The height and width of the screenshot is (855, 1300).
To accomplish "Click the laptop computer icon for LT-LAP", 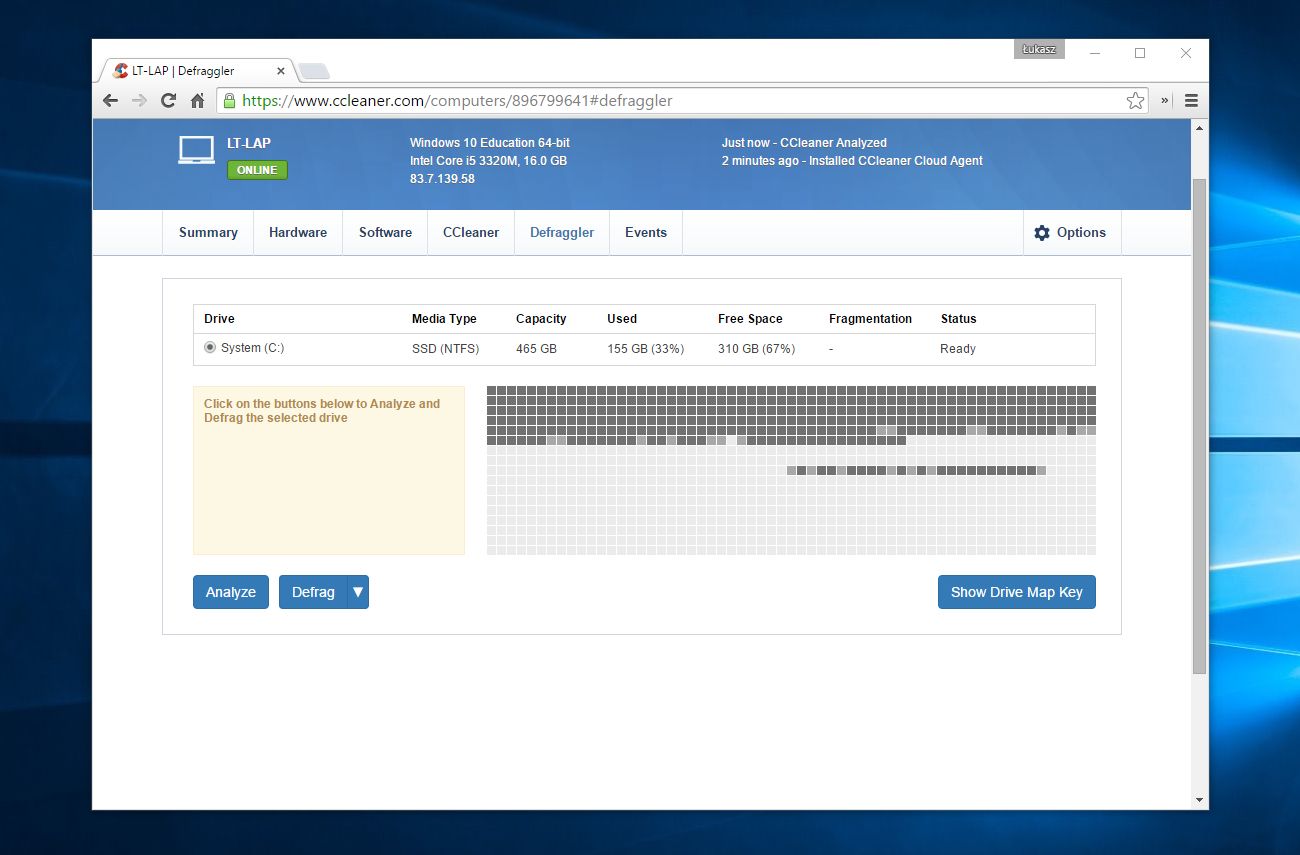I will [x=196, y=150].
